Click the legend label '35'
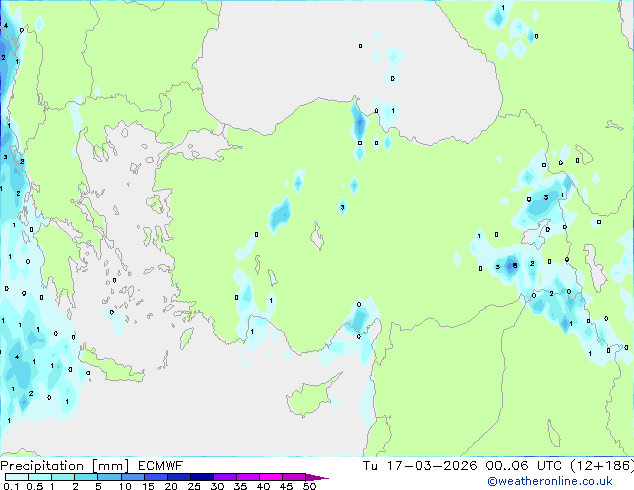The image size is (634, 490). 240,486
